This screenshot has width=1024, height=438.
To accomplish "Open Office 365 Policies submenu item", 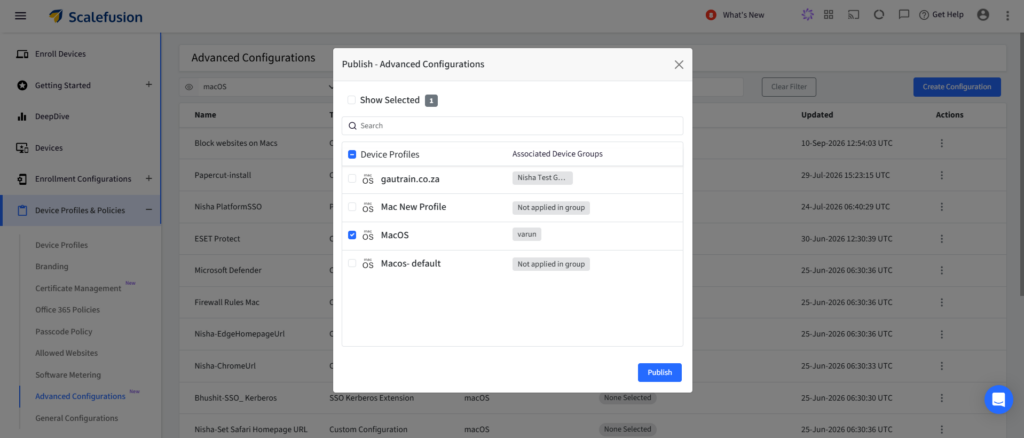I will pyautogui.click(x=68, y=309).
